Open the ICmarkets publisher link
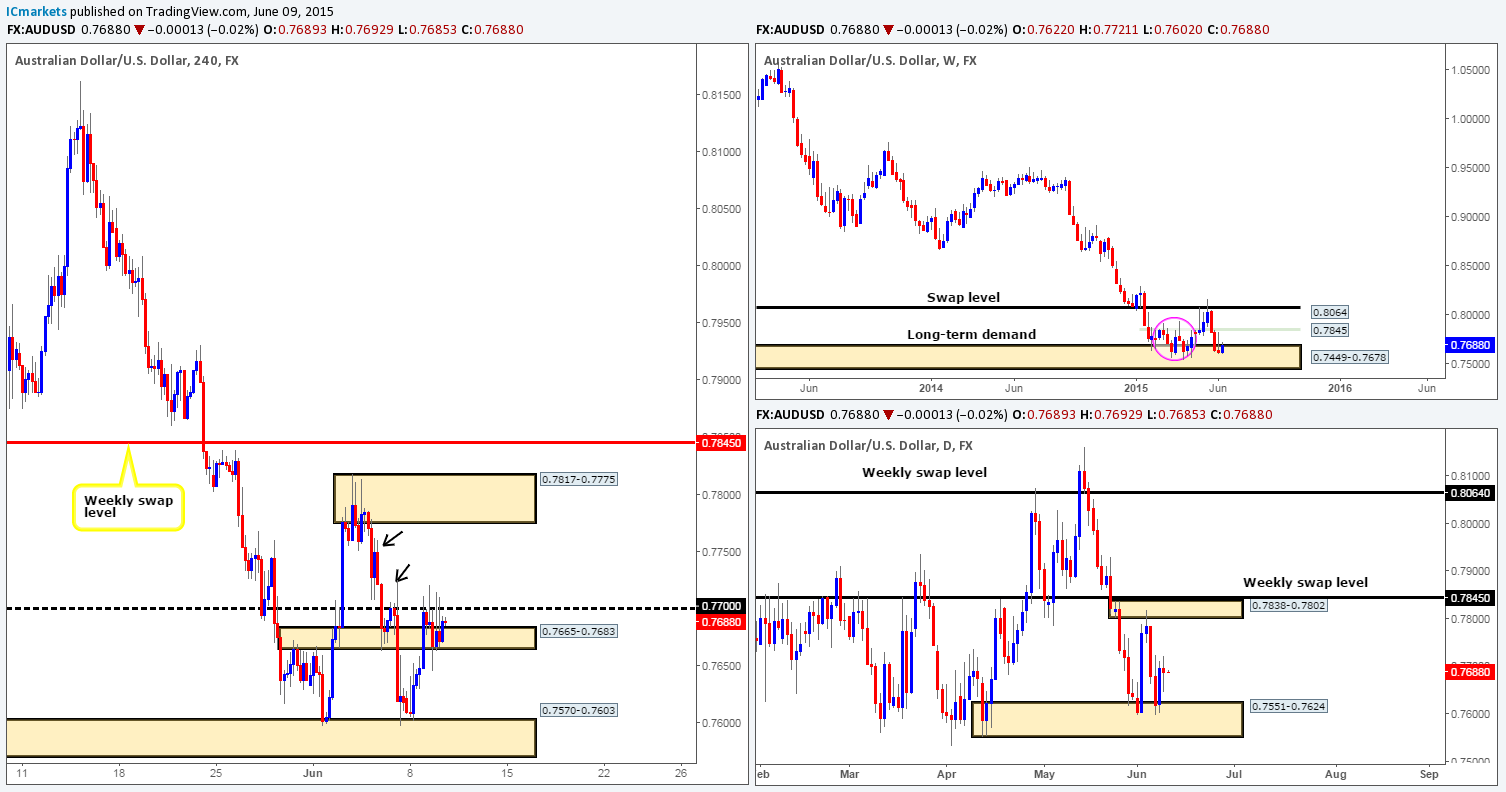The width and height of the screenshot is (1506, 792). [36, 10]
